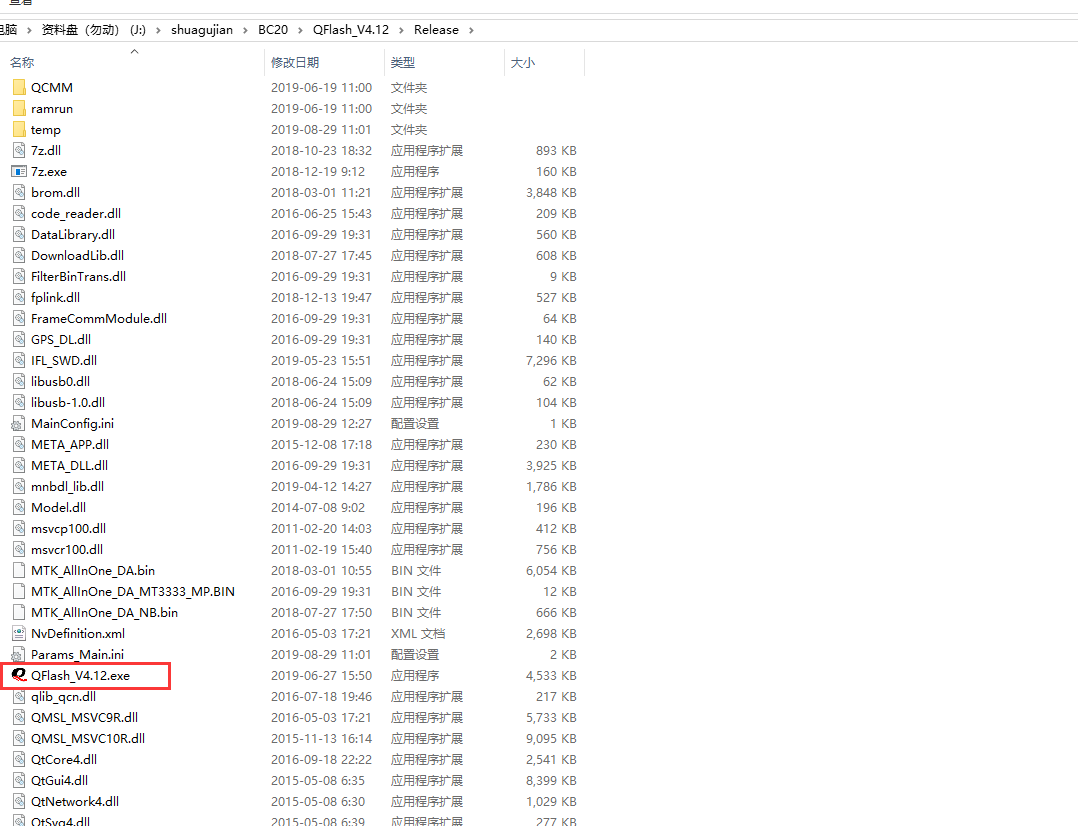This screenshot has height=826, width=1078.
Task: Select the file name META_DLL.dll
Action: click(69, 466)
